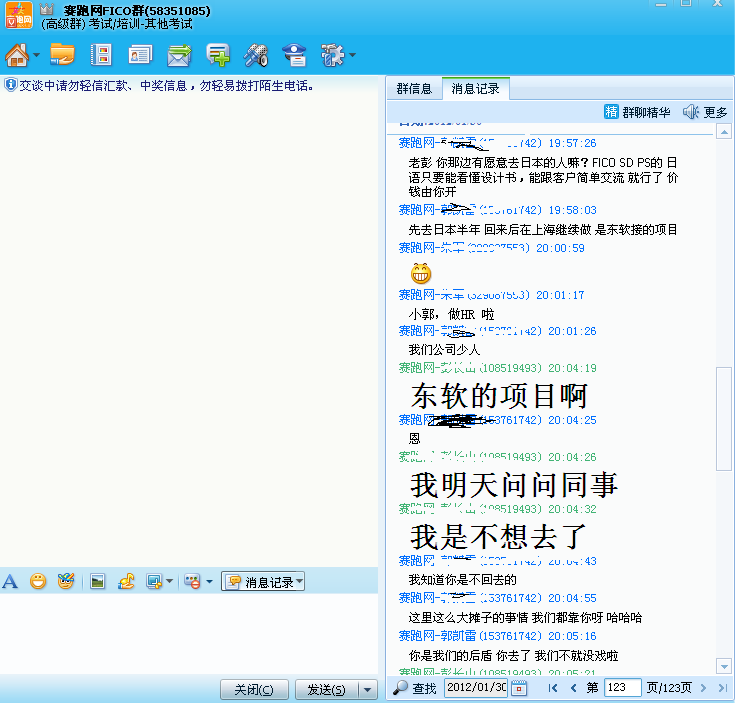Go to first page of history
735x703 pixels.
tap(553, 688)
